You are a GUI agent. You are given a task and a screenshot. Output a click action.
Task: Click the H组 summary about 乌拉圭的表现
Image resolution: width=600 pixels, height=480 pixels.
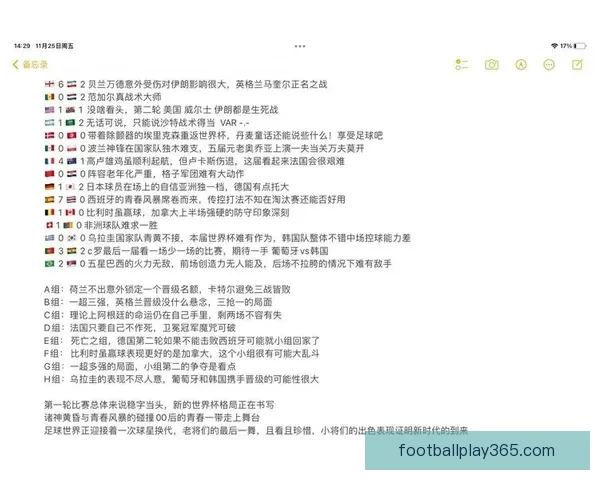tap(181, 379)
